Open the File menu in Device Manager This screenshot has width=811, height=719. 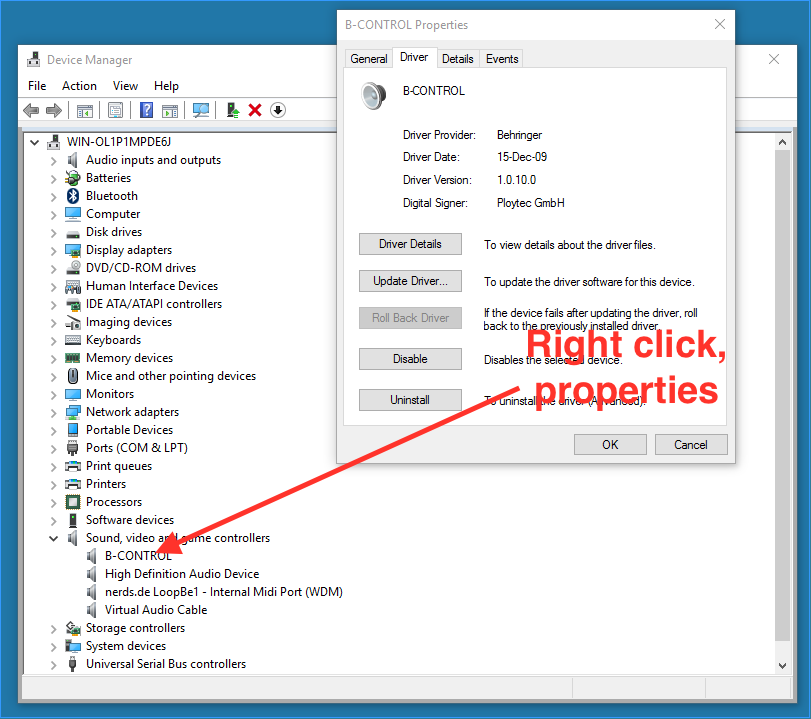tap(37, 86)
